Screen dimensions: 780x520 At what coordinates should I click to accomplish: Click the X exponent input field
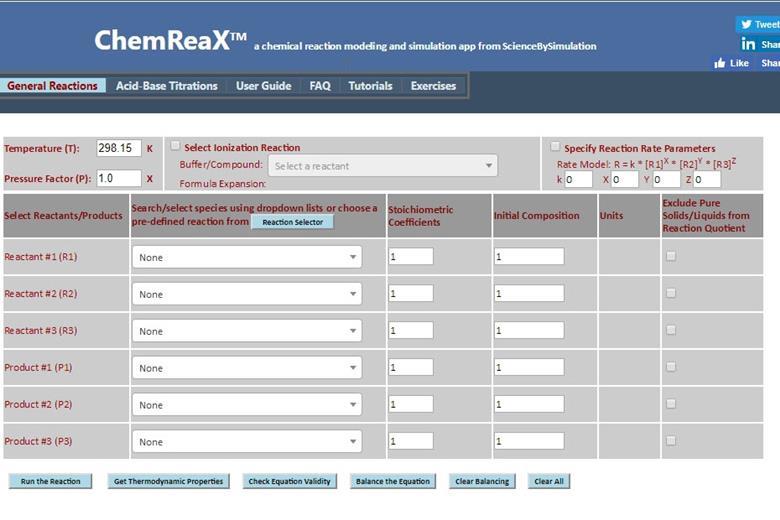[625, 180]
